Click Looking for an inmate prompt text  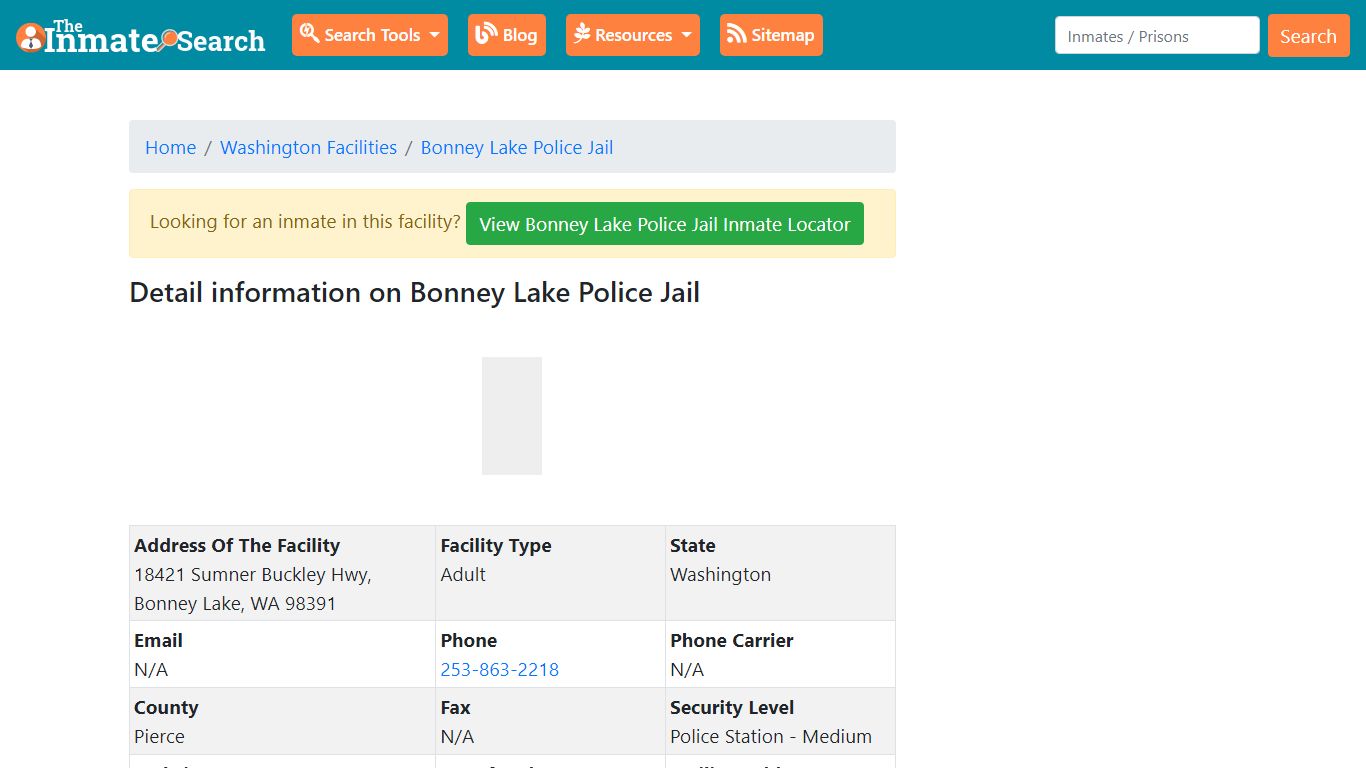[305, 221]
